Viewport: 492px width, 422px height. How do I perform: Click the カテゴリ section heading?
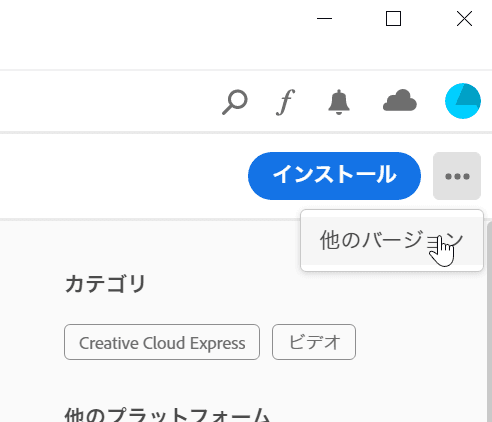point(105,284)
